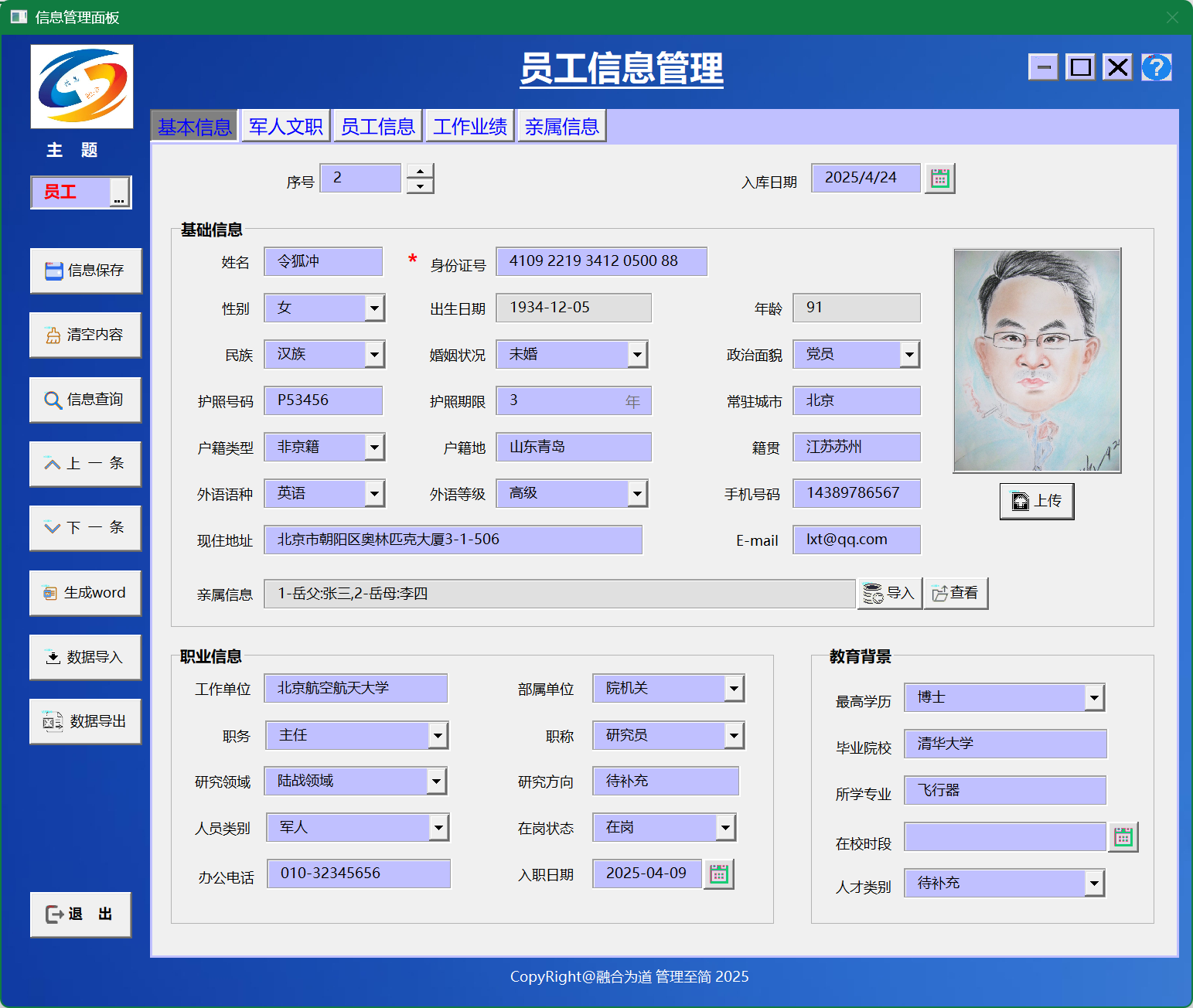Image resolution: width=1193 pixels, height=1008 pixels.
Task: Expand the 性别 dropdown
Action: tap(374, 308)
